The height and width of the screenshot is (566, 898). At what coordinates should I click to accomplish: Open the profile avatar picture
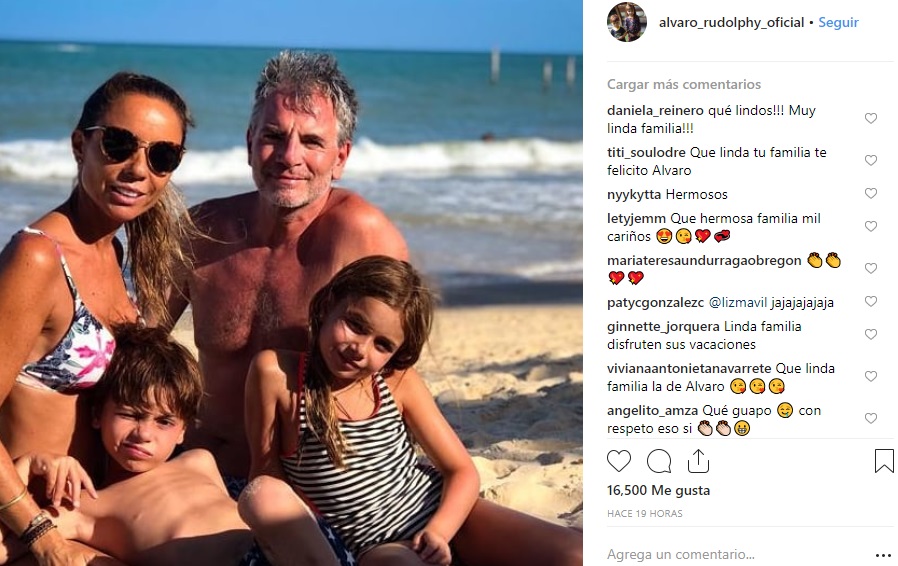(x=627, y=22)
